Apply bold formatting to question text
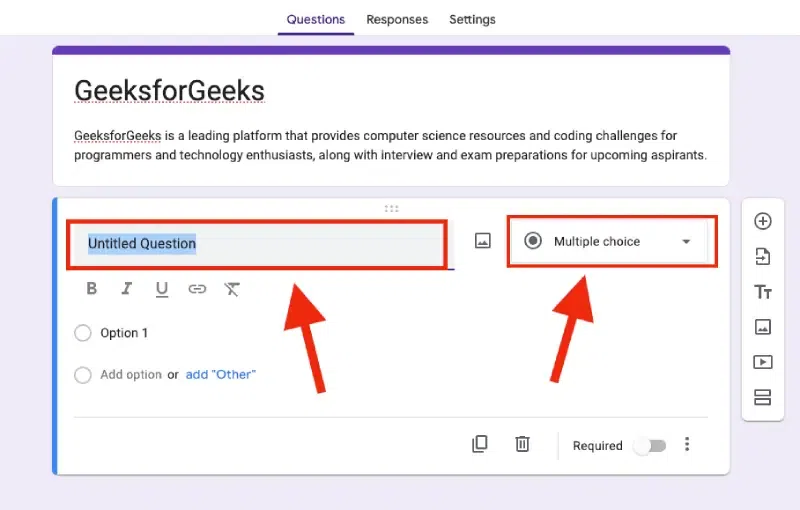The image size is (800, 510). (x=92, y=289)
